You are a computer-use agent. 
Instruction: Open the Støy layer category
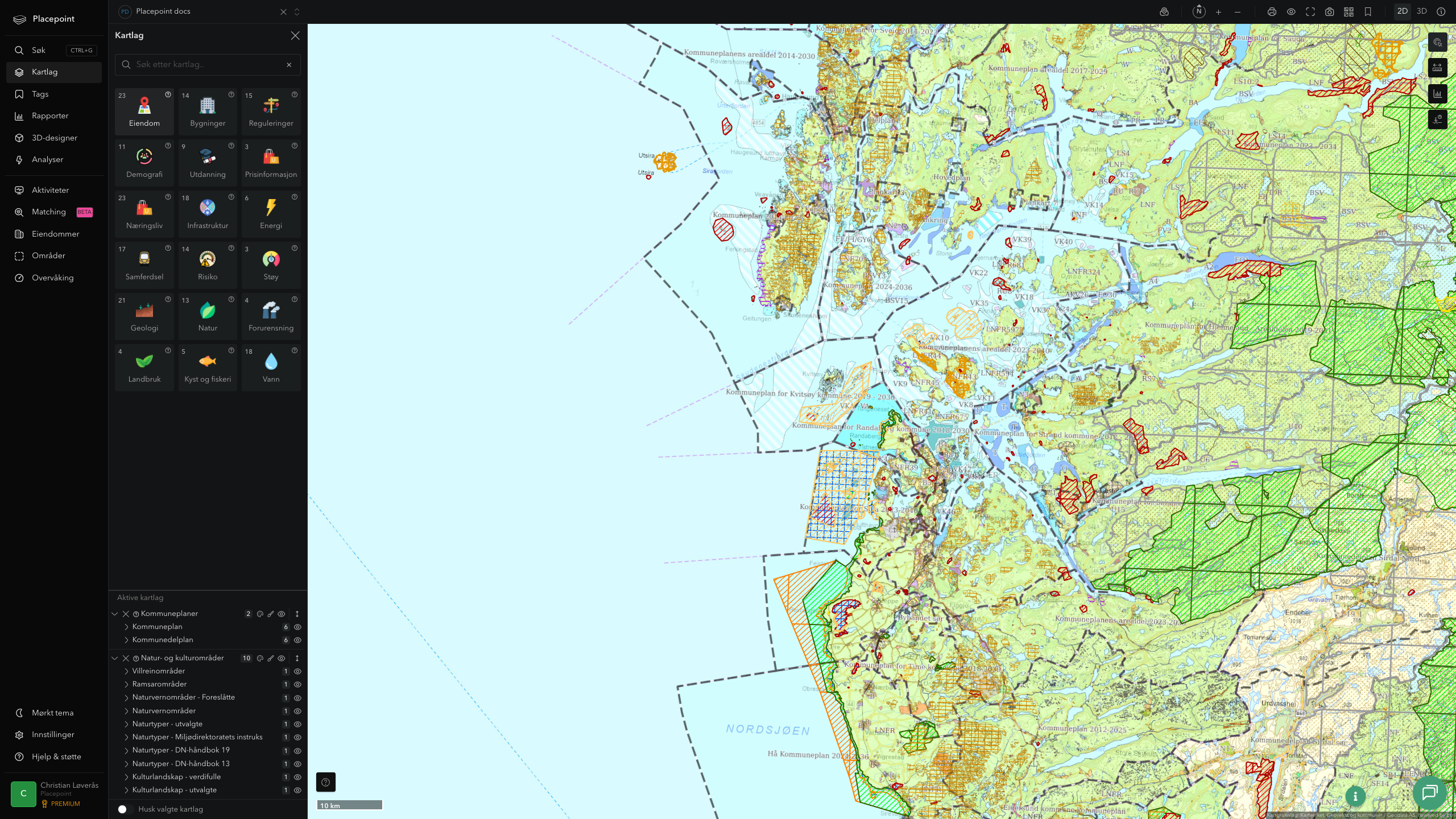click(x=271, y=265)
